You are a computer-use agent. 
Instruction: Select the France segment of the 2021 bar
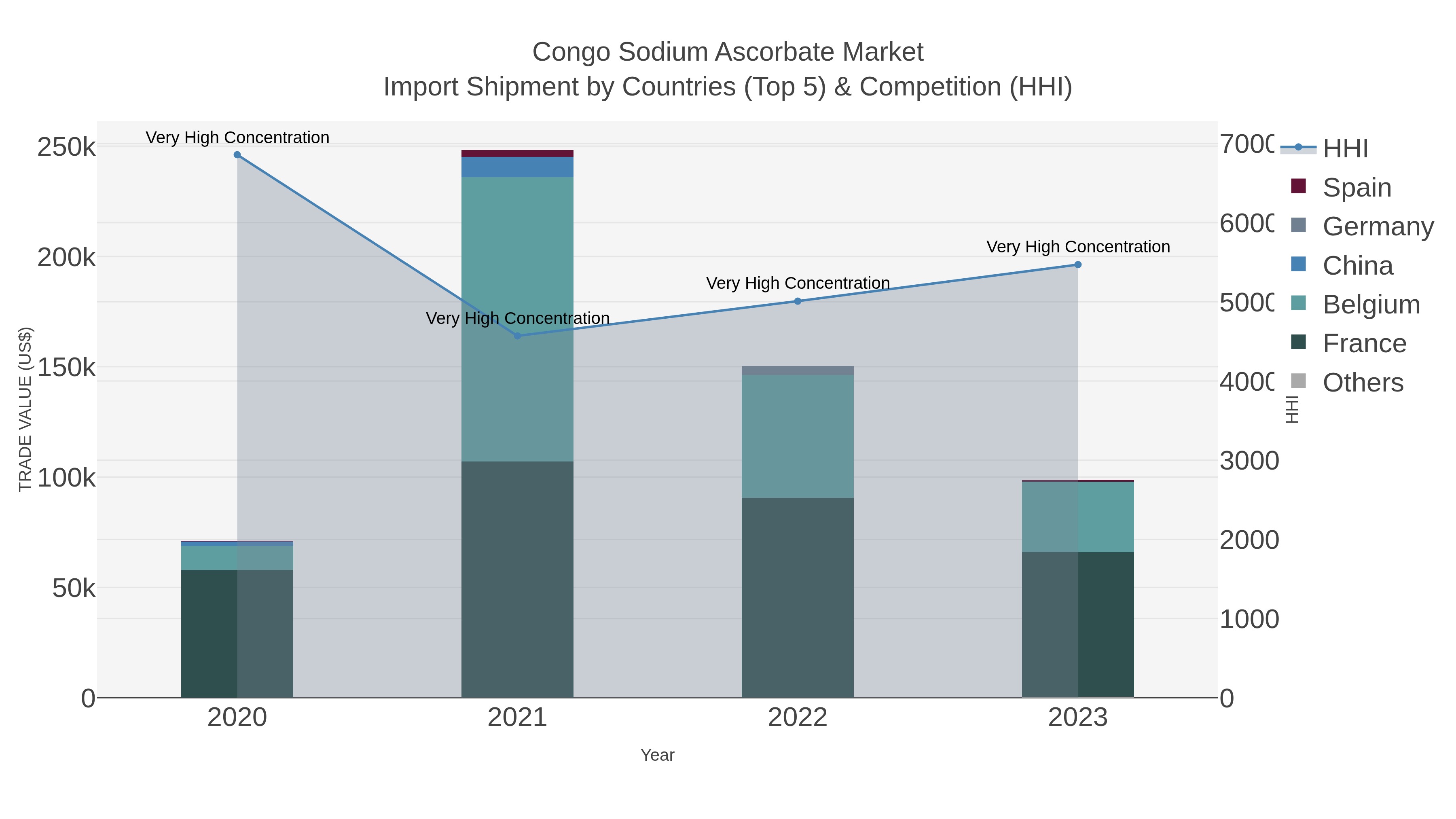[x=517, y=579]
